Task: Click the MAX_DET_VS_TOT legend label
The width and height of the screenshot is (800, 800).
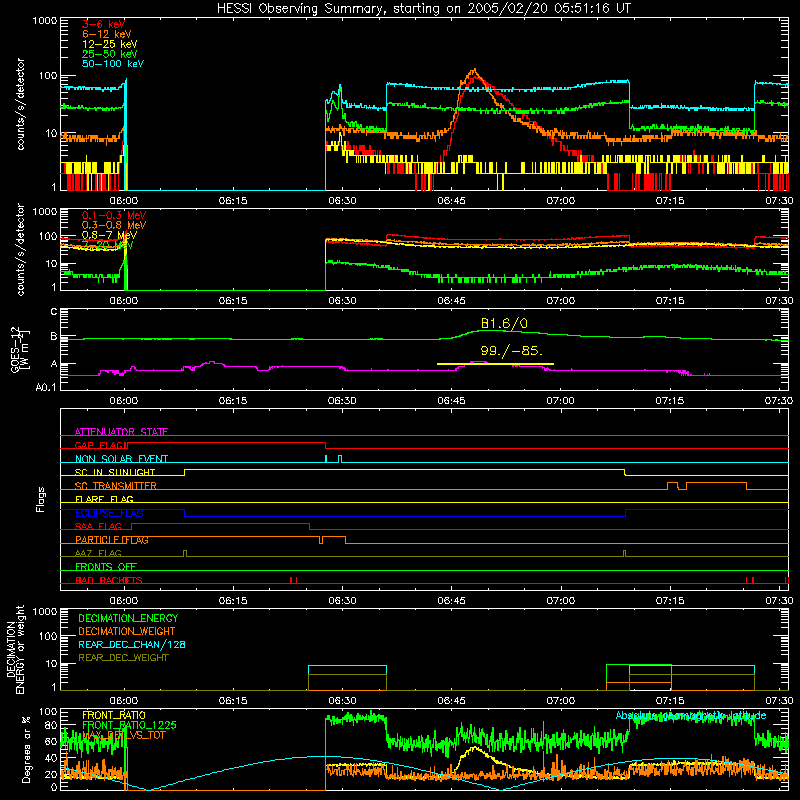Action: (123, 735)
